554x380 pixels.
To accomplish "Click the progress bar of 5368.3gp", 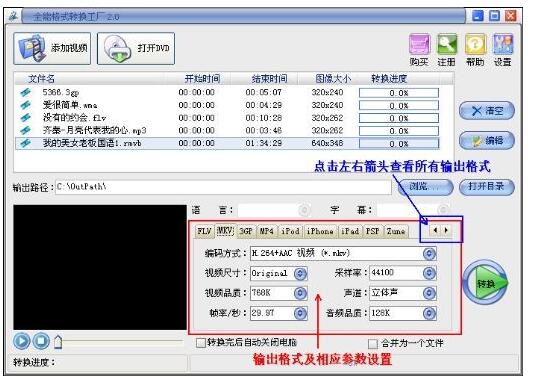I will (x=399, y=93).
